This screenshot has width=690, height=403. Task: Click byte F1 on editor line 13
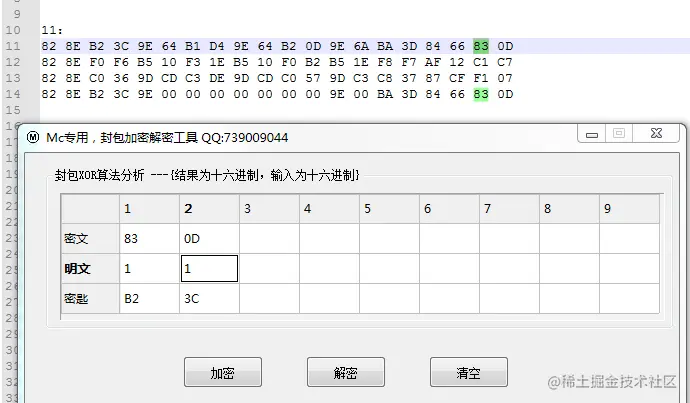click(x=481, y=78)
